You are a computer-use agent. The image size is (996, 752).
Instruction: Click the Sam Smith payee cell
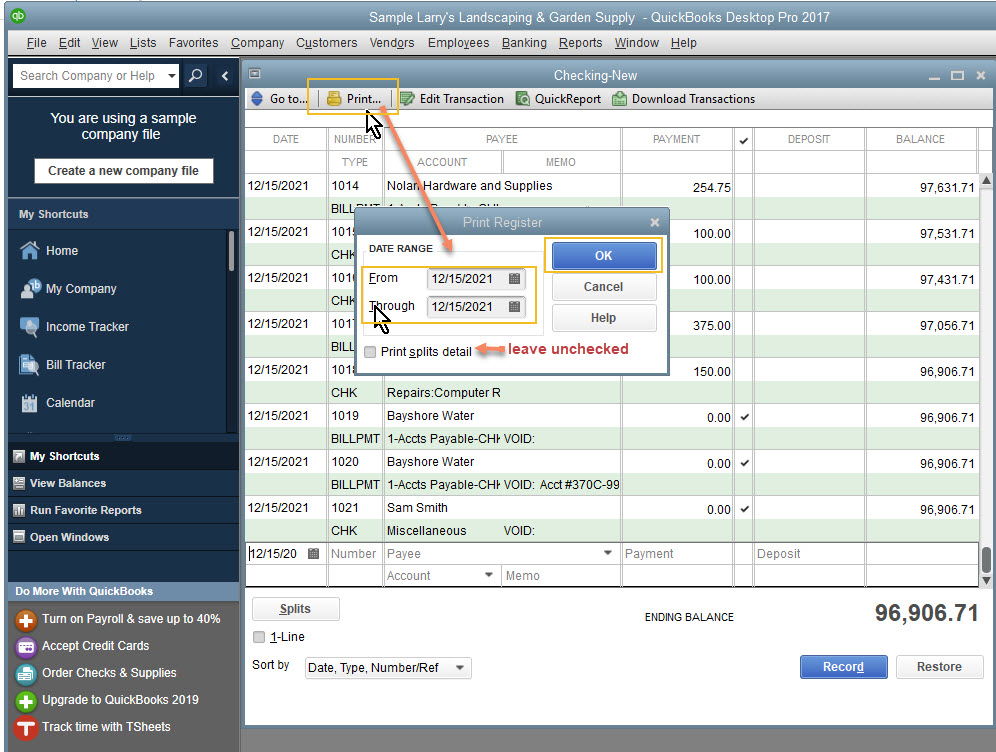click(502, 507)
